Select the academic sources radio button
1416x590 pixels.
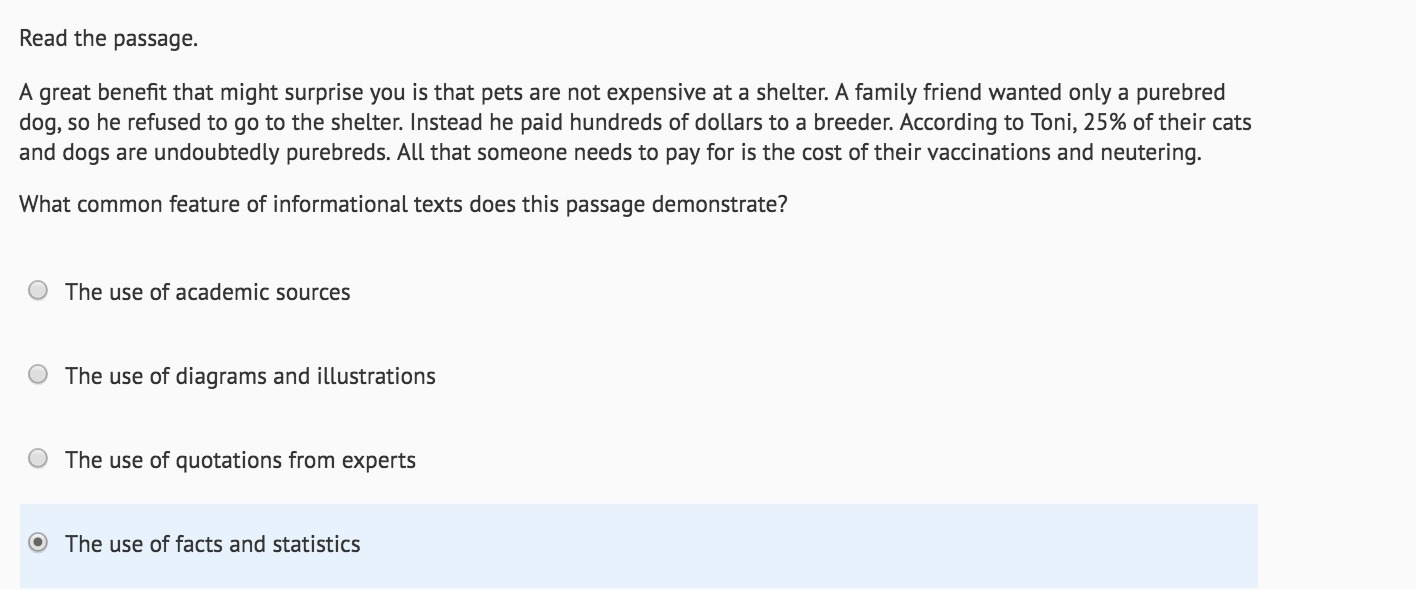pyautogui.click(x=38, y=291)
